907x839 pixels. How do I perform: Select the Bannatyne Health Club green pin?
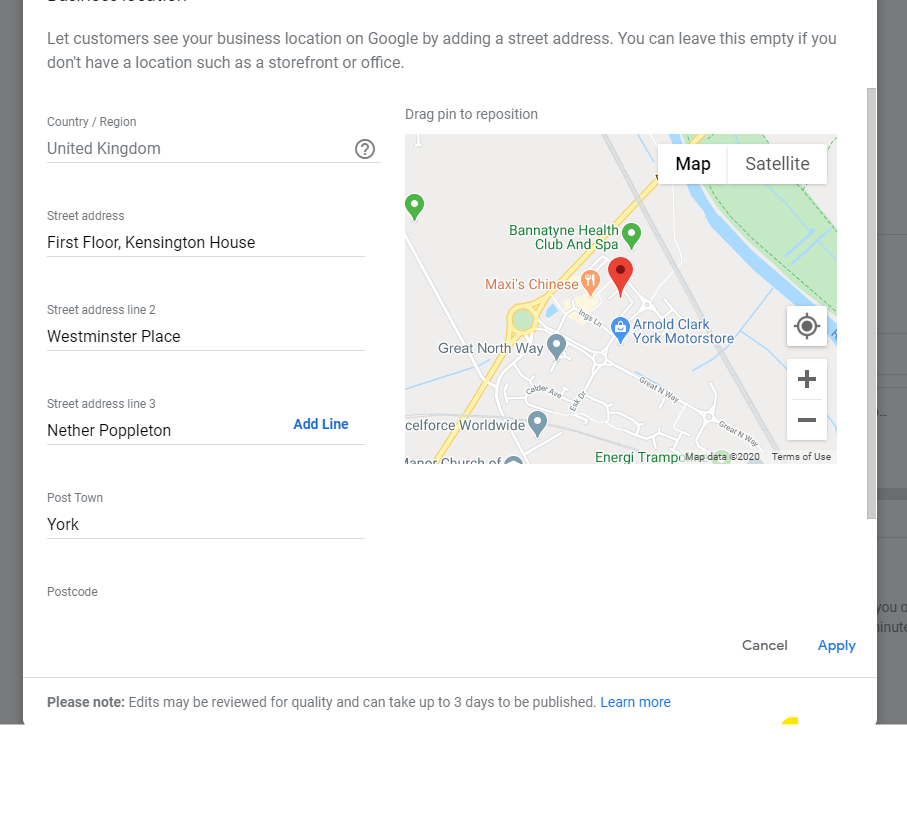(x=631, y=235)
